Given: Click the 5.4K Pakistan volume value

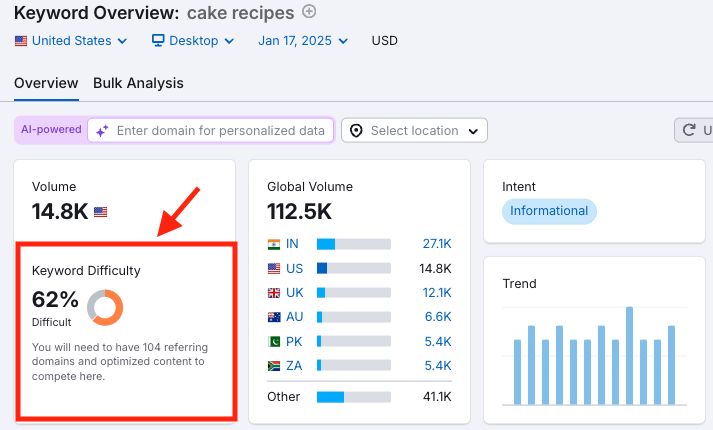Looking at the screenshot, I should pos(438,341).
